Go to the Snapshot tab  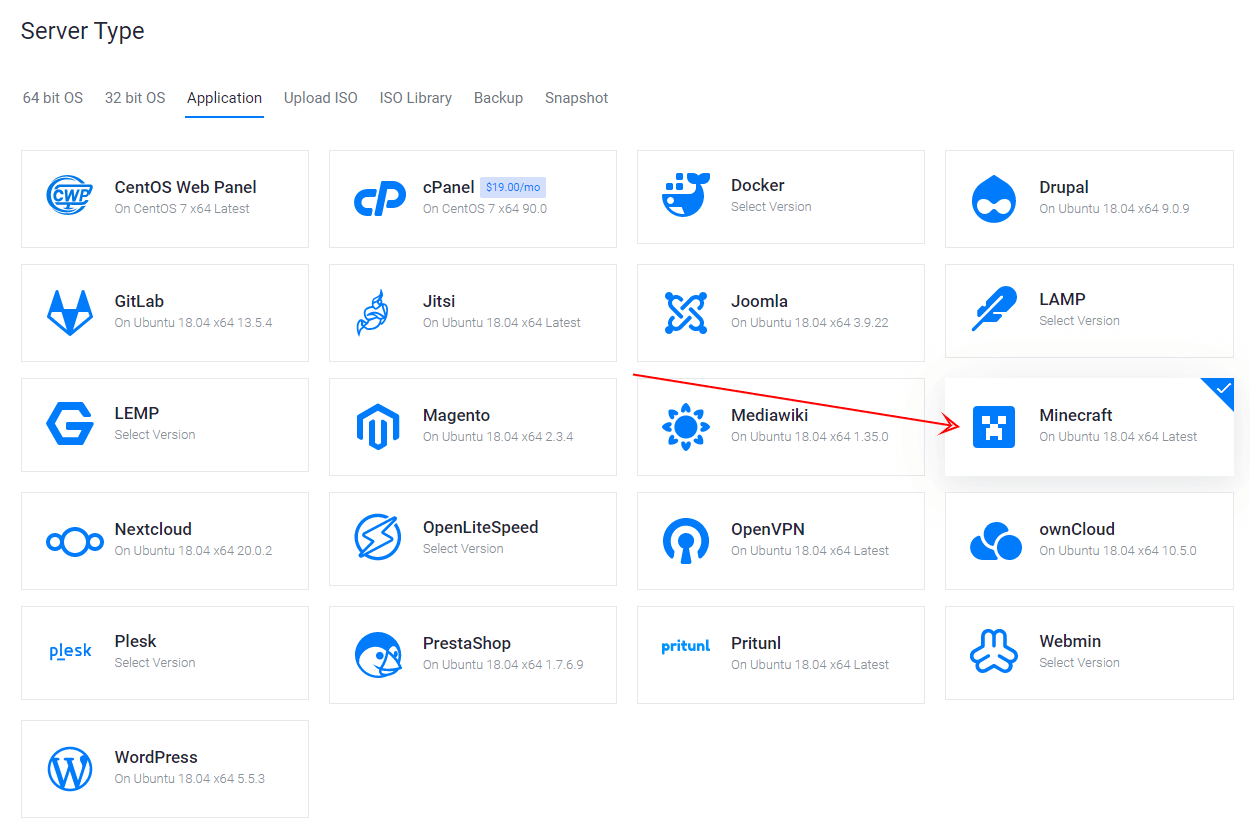pyautogui.click(x=576, y=98)
